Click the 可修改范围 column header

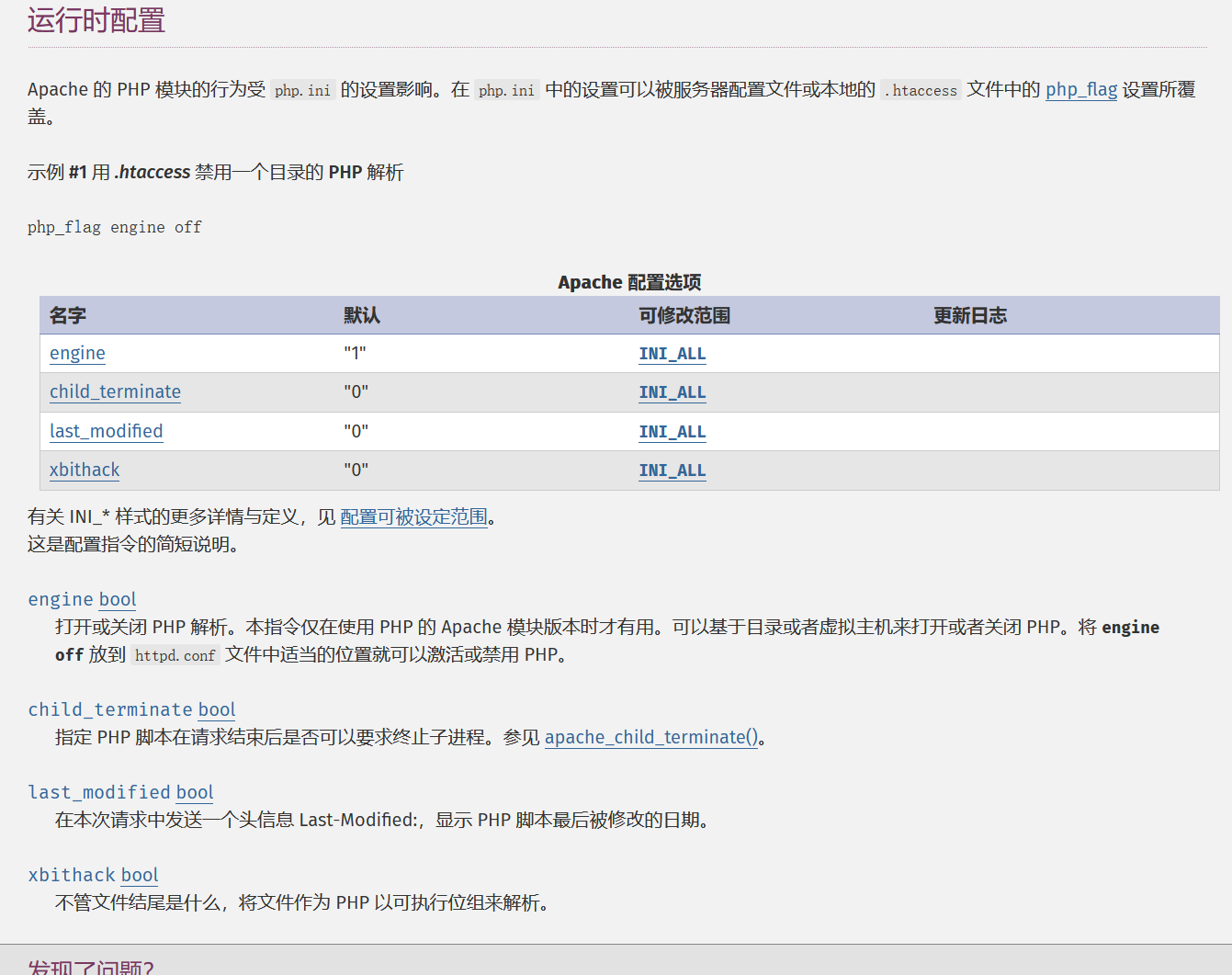pos(684,315)
